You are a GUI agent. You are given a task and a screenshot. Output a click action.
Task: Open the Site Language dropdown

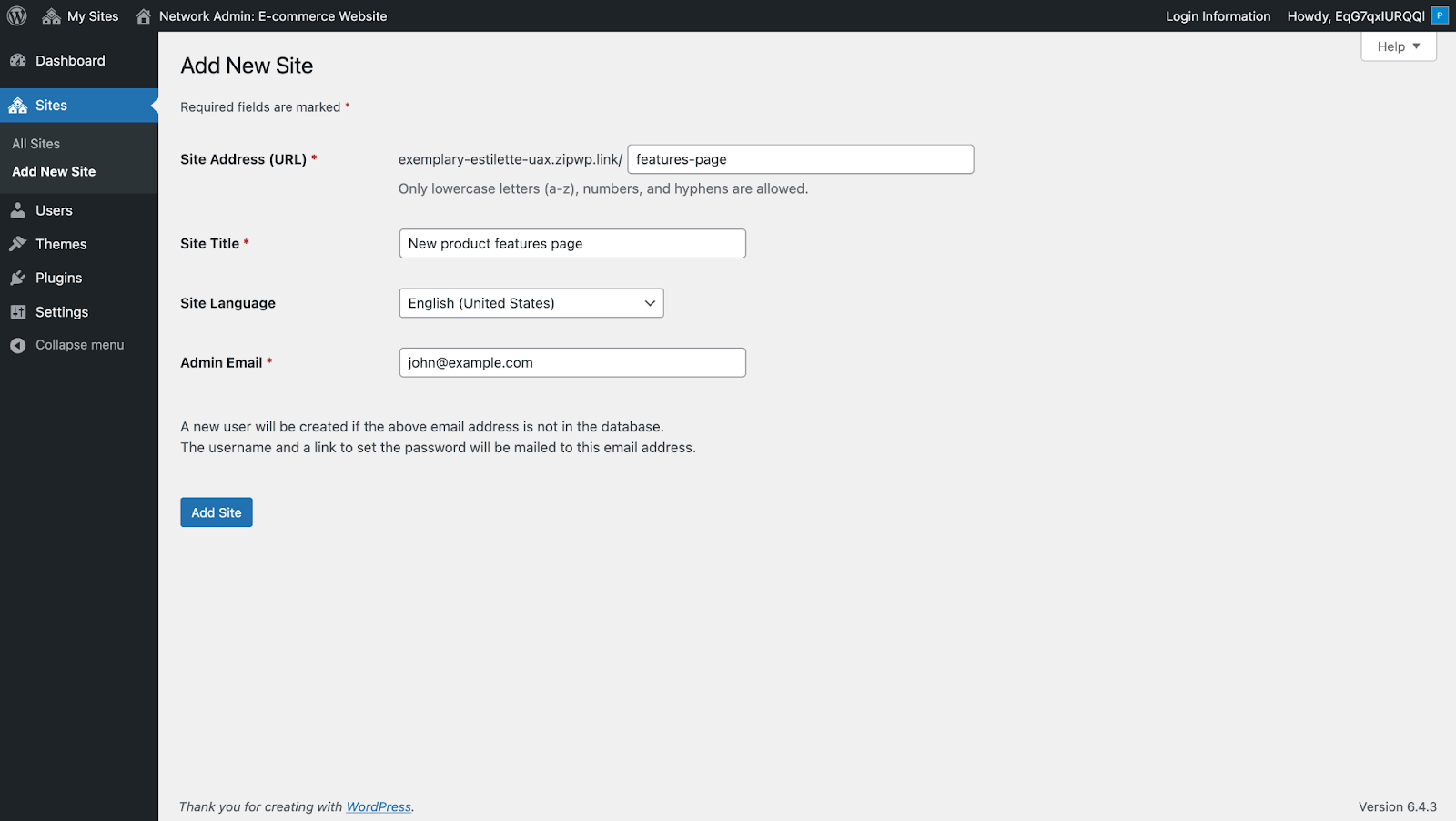[x=531, y=302]
